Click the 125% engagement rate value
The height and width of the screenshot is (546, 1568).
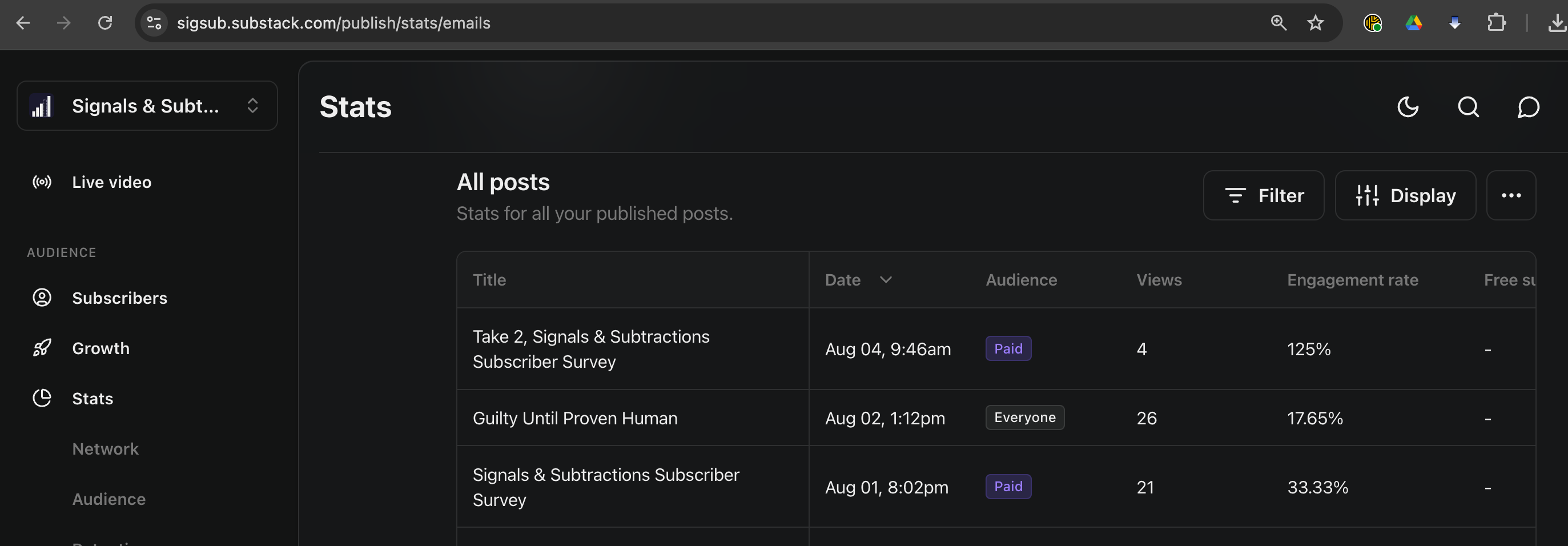pyautogui.click(x=1309, y=350)
